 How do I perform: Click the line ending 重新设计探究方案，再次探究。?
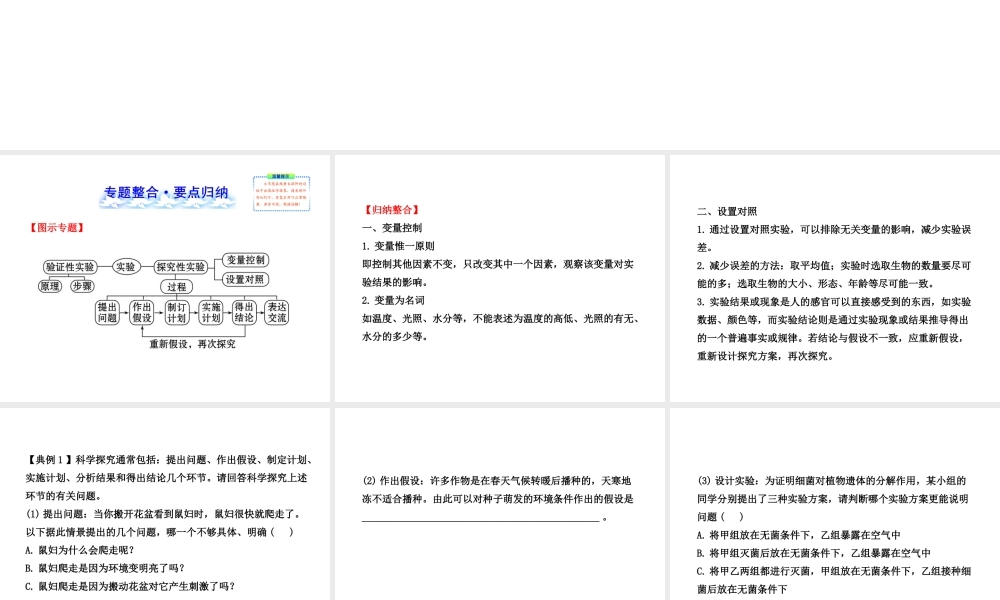[765, 356]
